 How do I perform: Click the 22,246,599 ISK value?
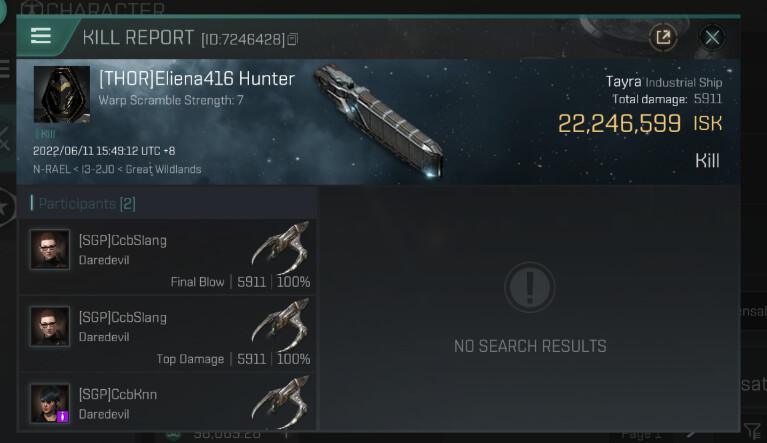coord(640,123)
